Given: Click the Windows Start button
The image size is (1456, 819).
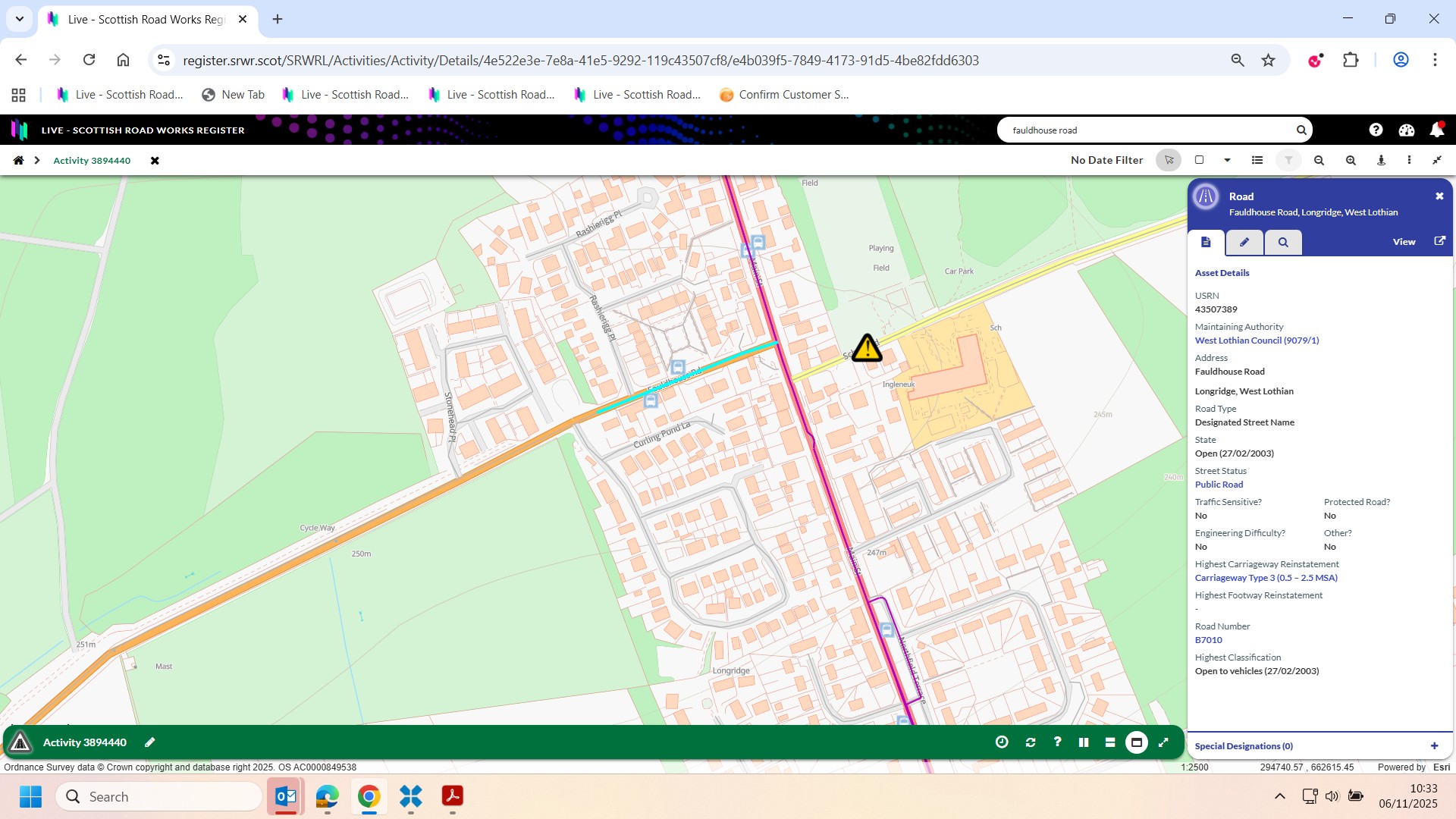Looking at the screenshot, I should click(31, 796).
